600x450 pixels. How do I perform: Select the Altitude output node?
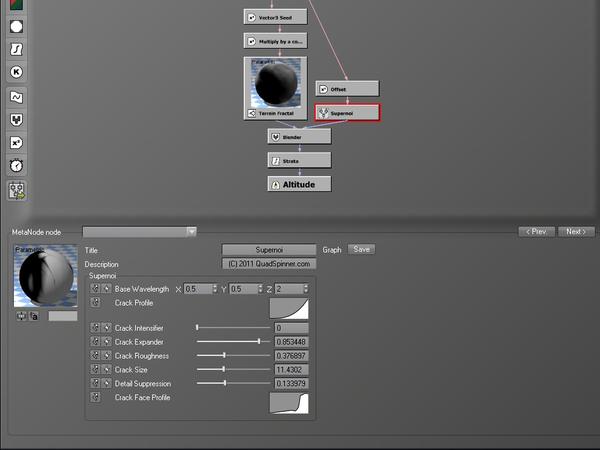click(299, 184)
